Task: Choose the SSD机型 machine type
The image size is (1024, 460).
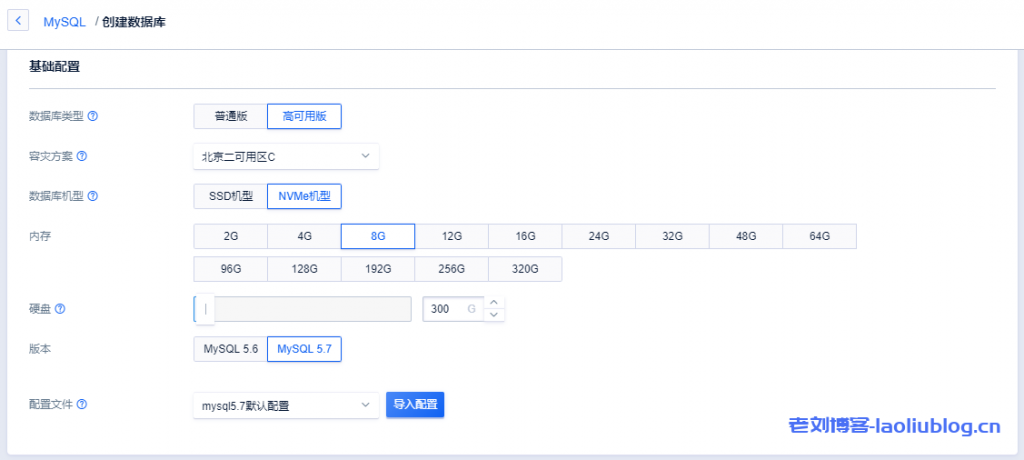Action: tap(230, 196)
